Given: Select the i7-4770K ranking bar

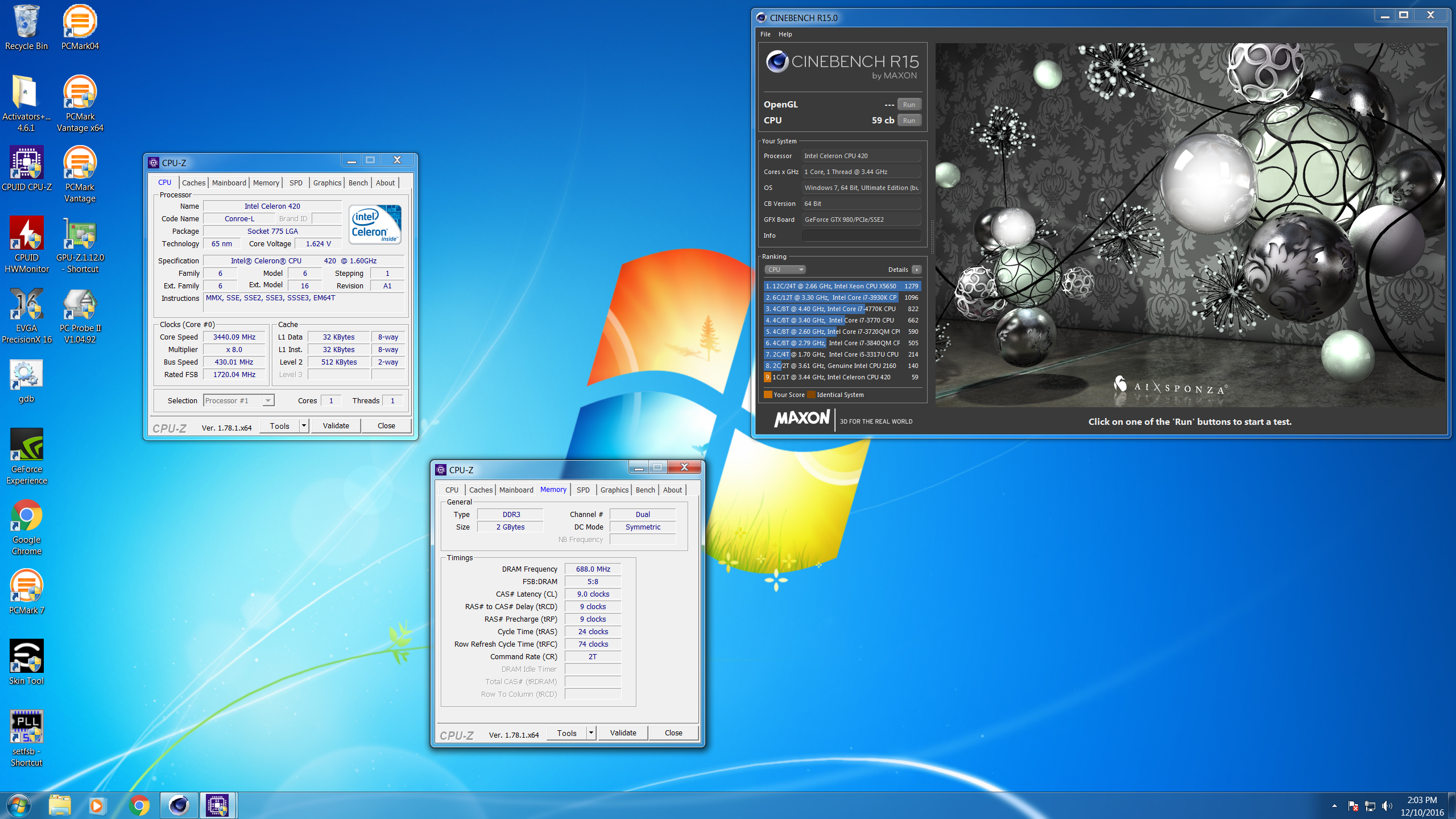Looking at the screenshot, I should [842, 309].
